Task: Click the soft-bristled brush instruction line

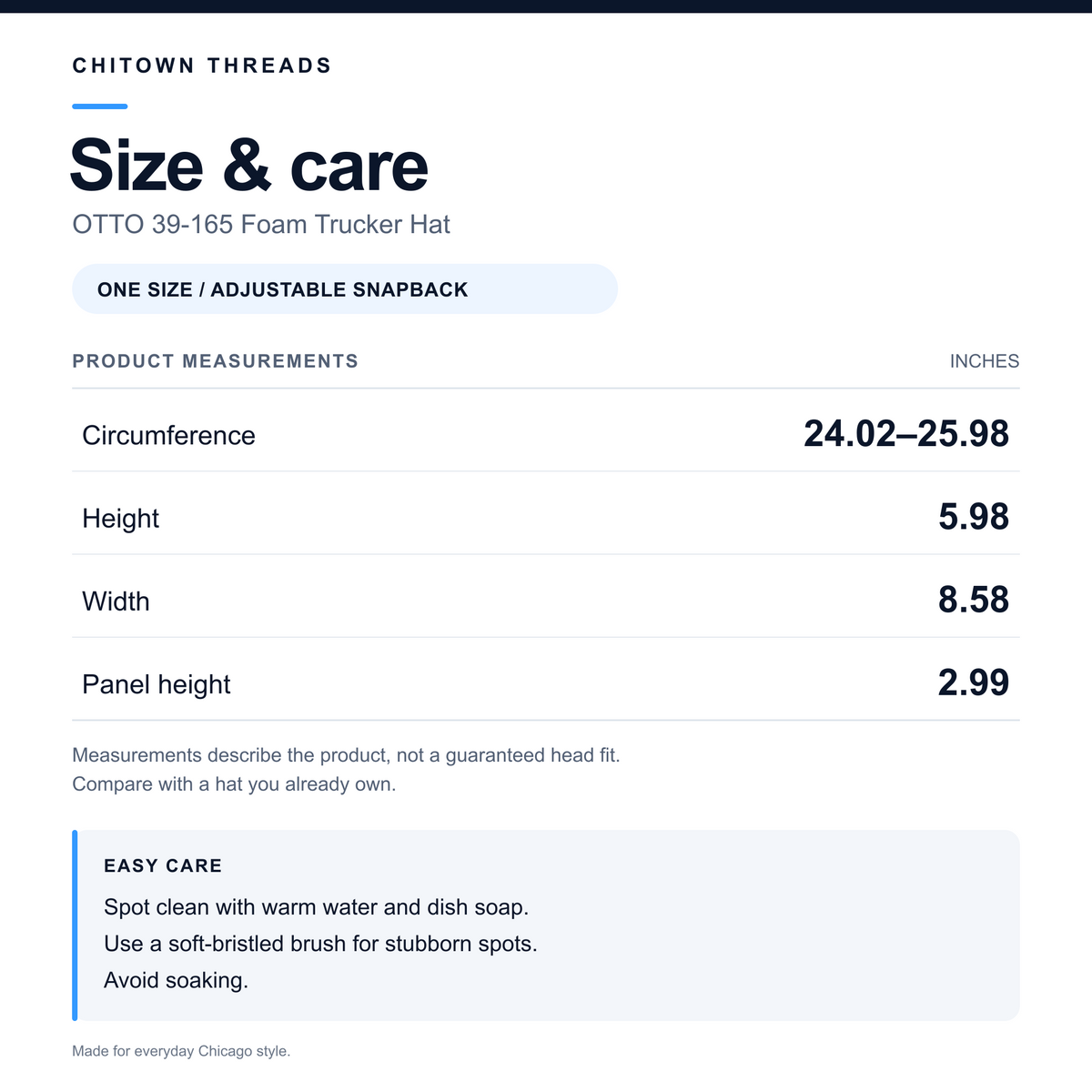Action: (320, 944)
